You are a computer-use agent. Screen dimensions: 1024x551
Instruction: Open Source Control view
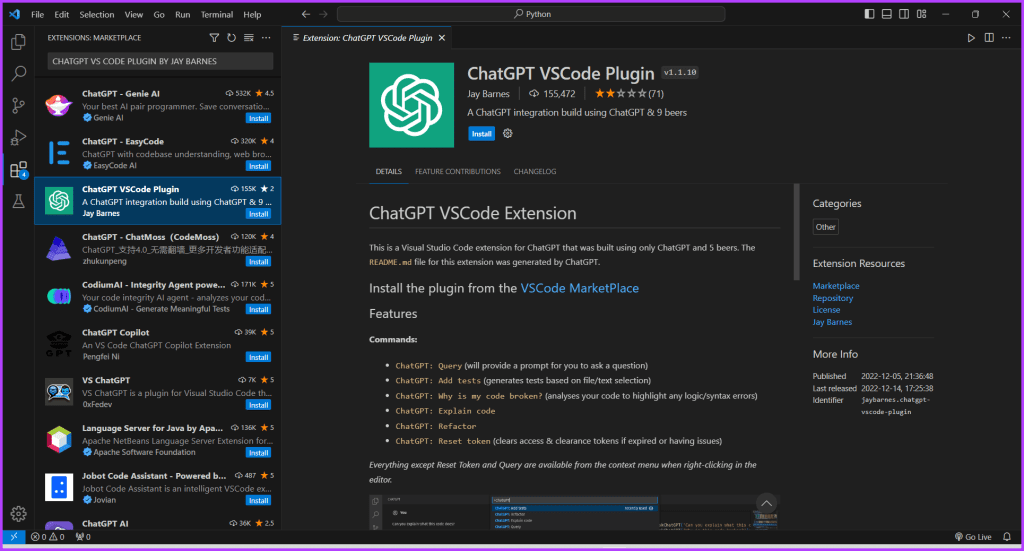click(18, 105)
